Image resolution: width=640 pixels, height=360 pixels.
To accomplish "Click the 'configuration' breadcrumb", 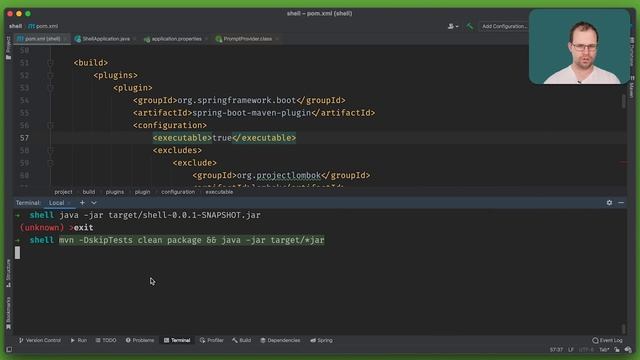I will (x=178, y=192).
